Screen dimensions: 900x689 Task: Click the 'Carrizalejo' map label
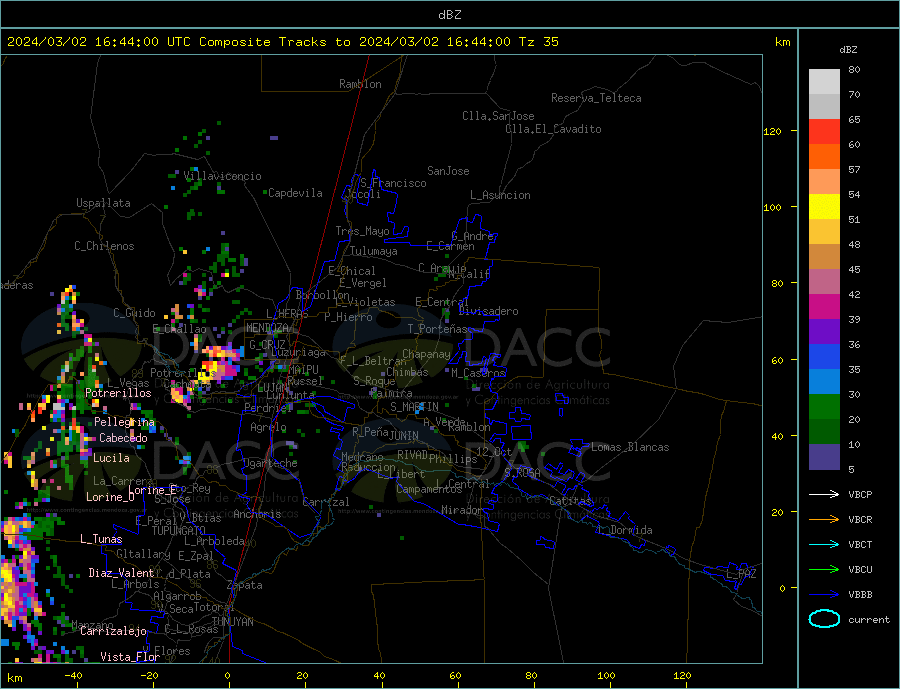click(113, 632)
